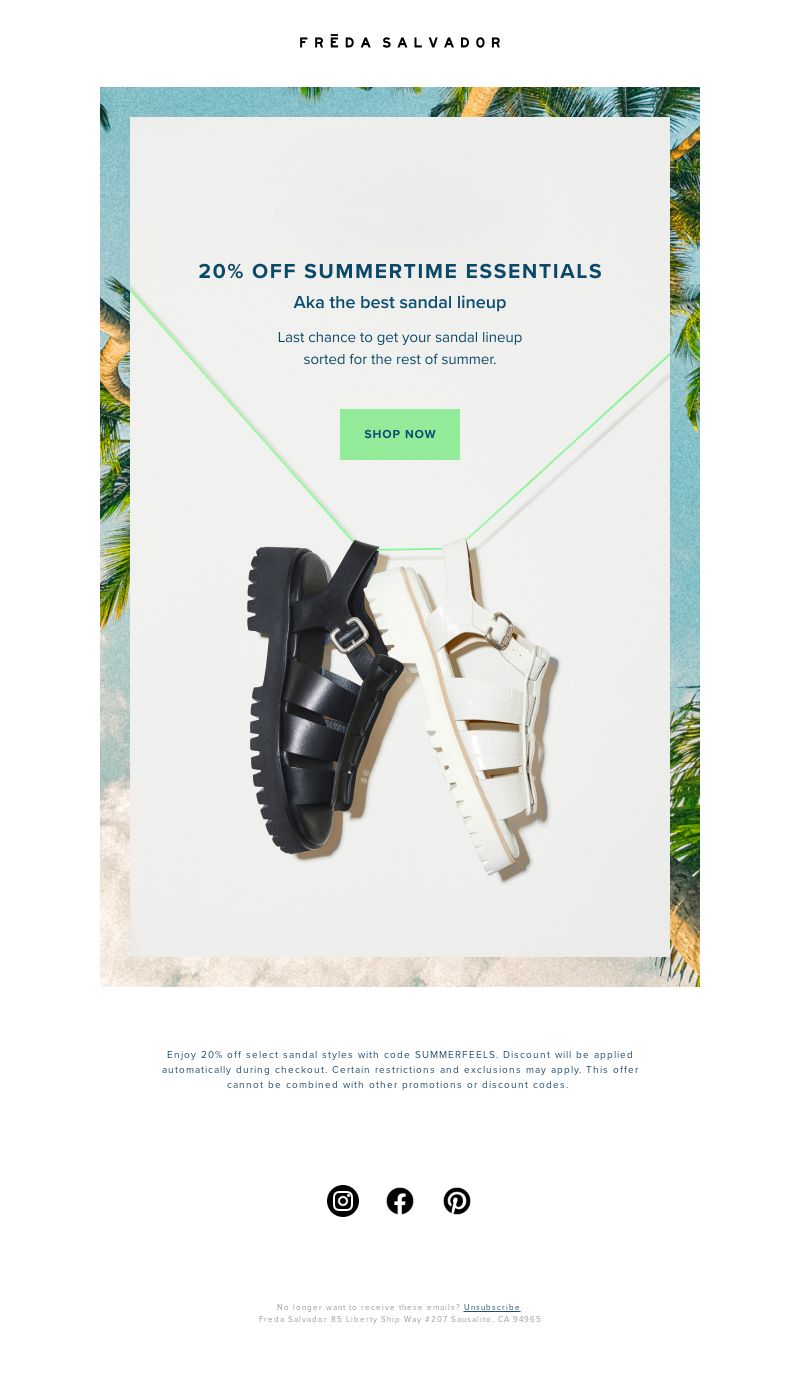Click the Freda Salvador Sausalito address line

[400, 1319]
